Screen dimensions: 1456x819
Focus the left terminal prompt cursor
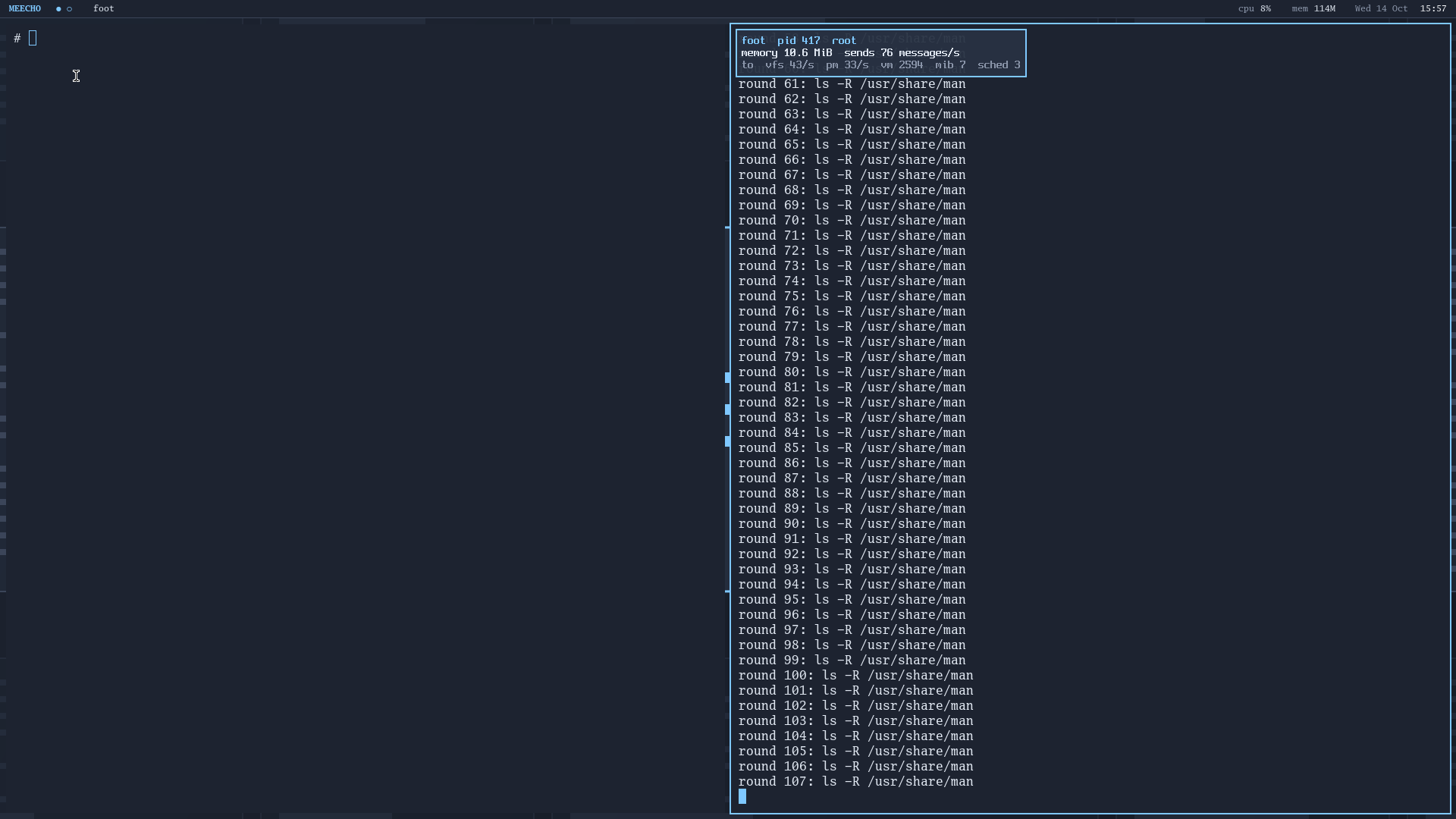click(33, 38)
